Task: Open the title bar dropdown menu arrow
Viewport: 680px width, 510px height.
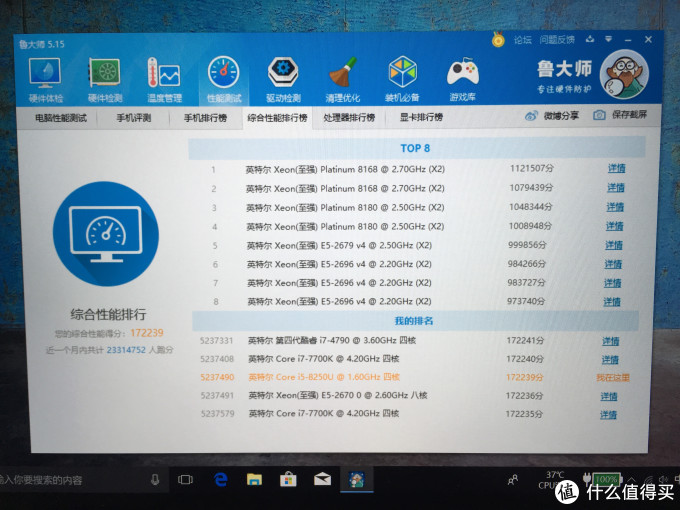Action: [609, 39]
